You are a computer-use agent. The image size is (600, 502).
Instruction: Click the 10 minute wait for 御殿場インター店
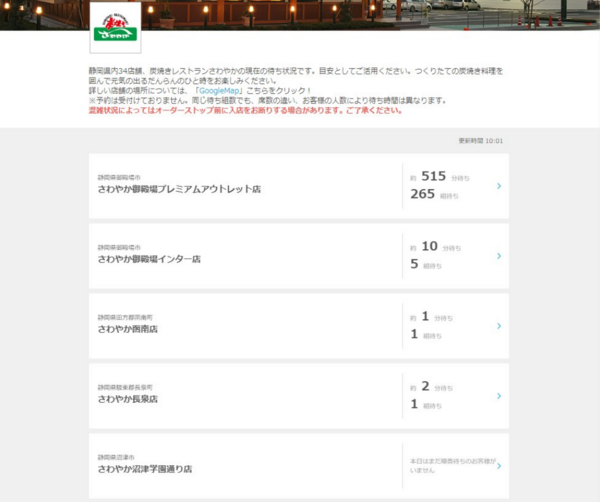[430, 247]
